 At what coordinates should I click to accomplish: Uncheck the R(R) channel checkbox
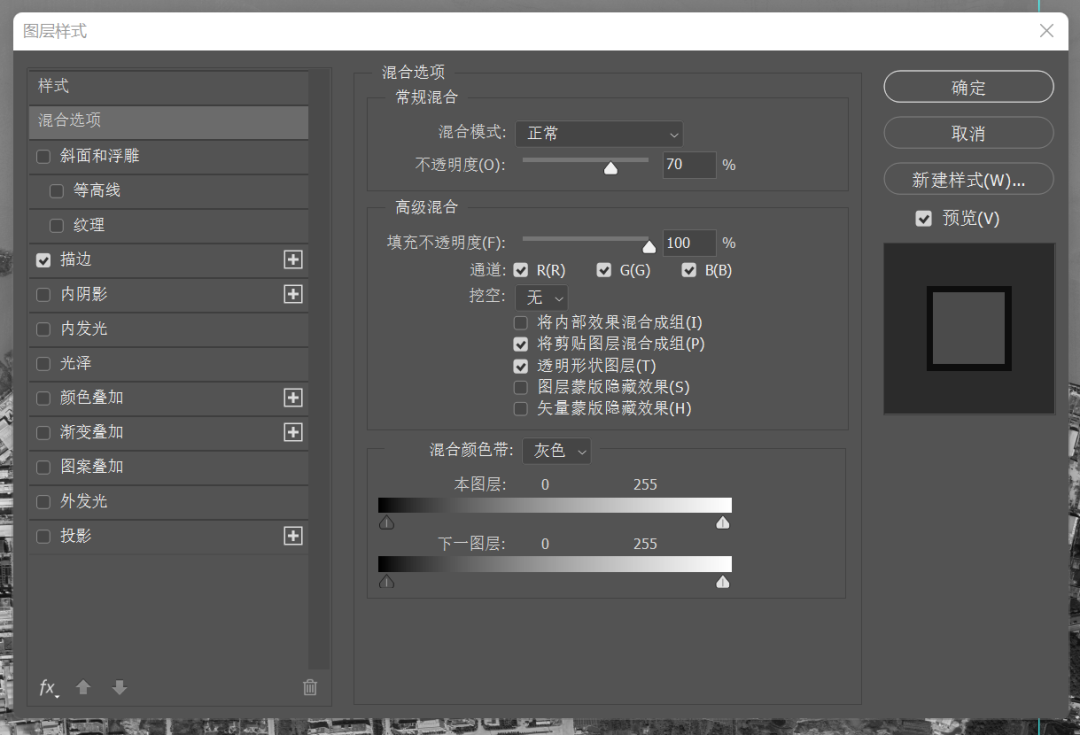(x=521, y=270)
